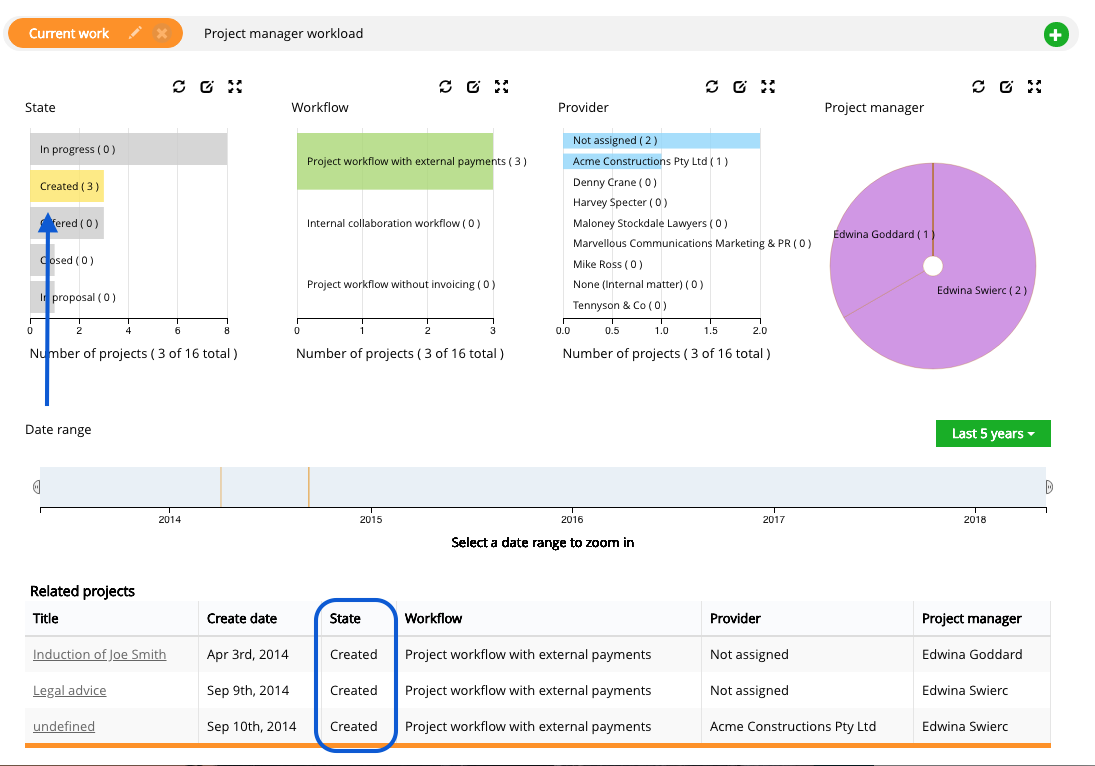Click the right date range handle
This screenshot has width=1095, height=766.
1049,487
